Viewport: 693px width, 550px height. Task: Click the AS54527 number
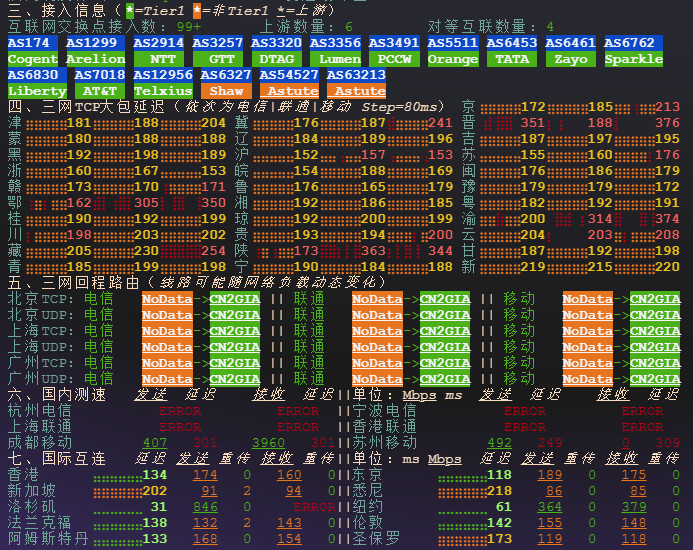289,75
